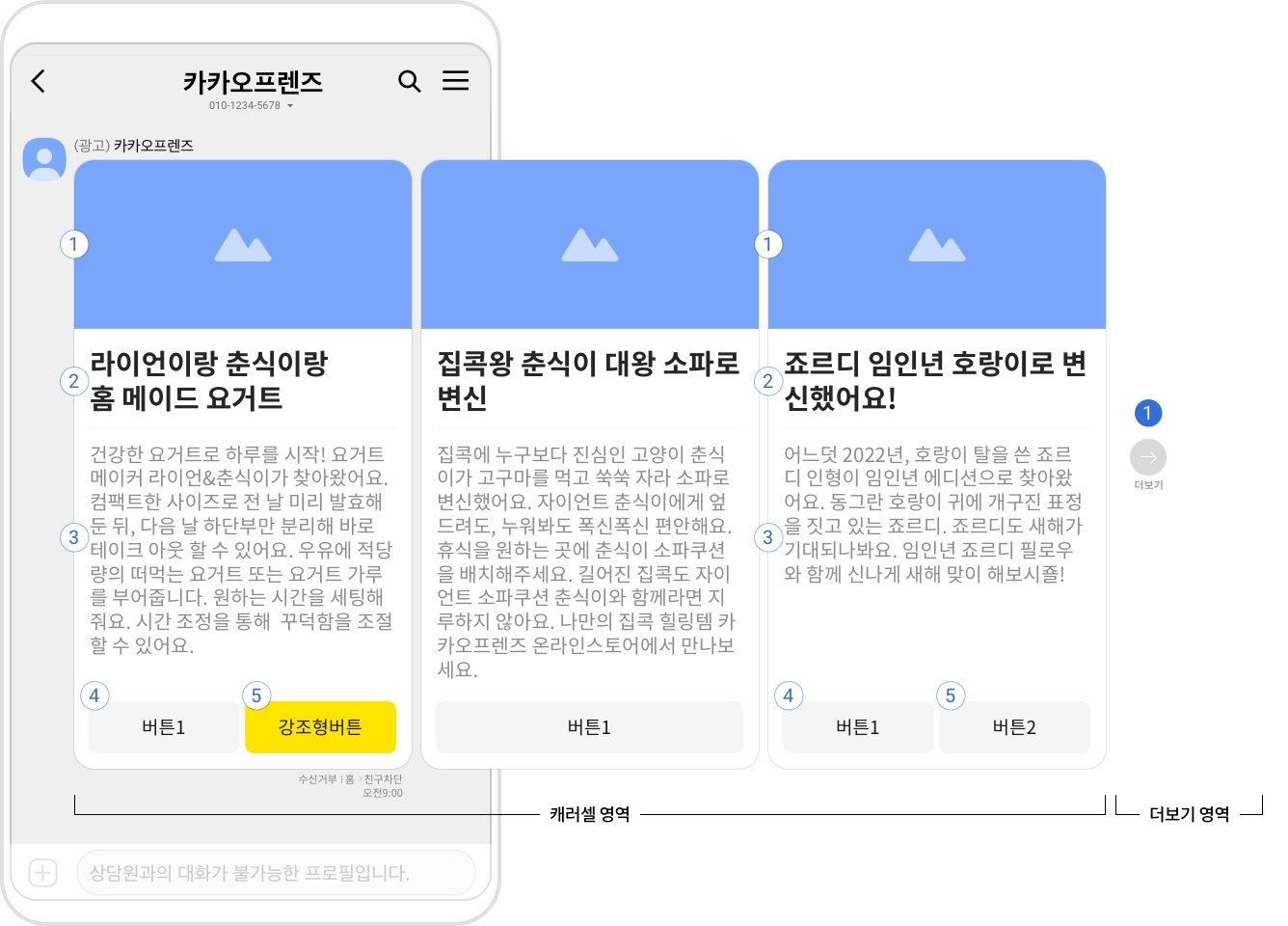1288x926 pixels.
Task: Tap 버튼2 on the 죠르디 card
Action: click(x=1015, y=727)
